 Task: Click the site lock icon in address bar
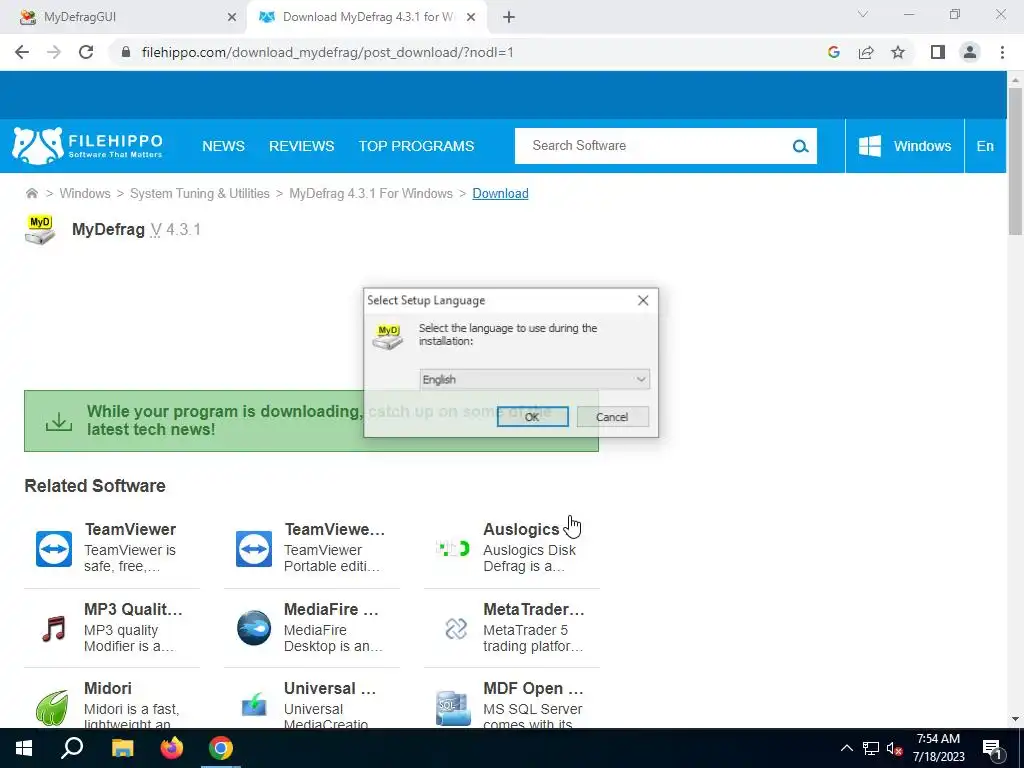[127, 52]
